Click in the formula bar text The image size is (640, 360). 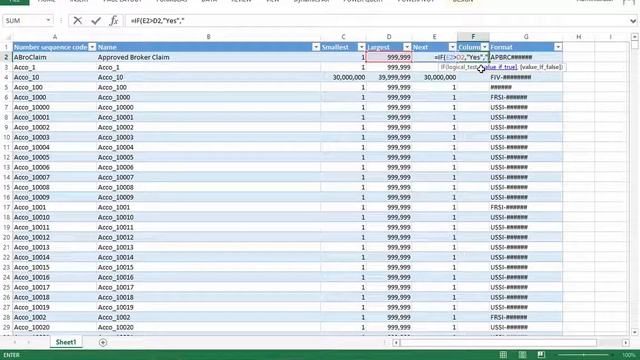[158, 20]
